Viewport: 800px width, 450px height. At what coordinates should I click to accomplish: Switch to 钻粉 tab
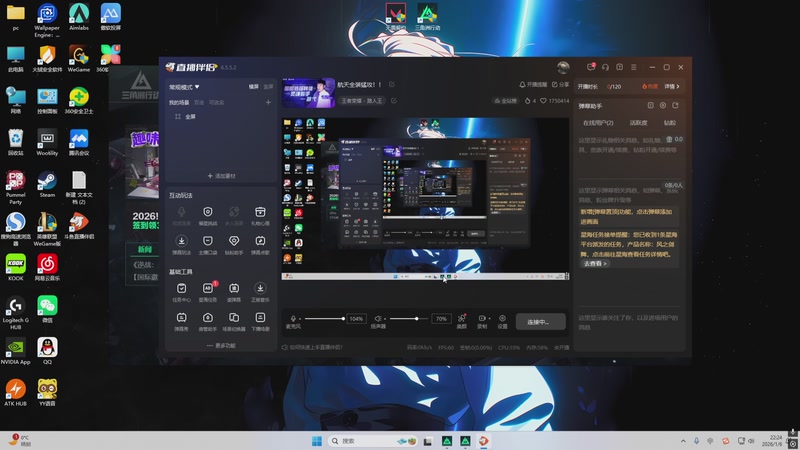[x=670, y=123]
